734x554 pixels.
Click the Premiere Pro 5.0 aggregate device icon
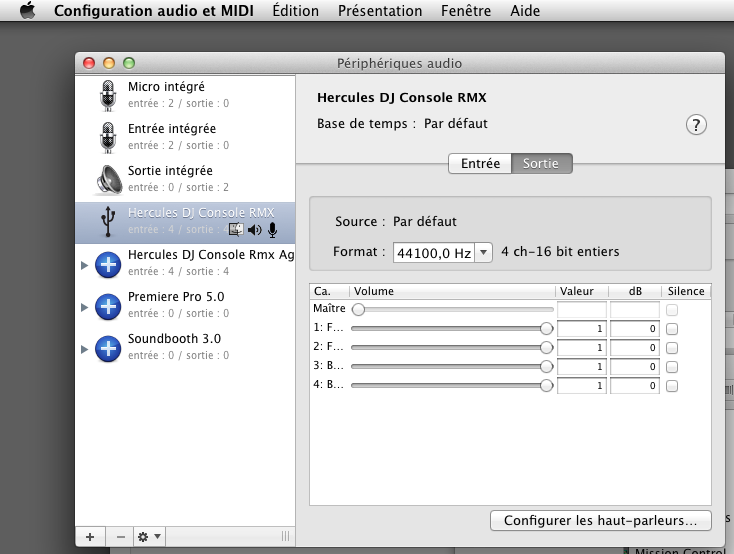click(108, 307)
